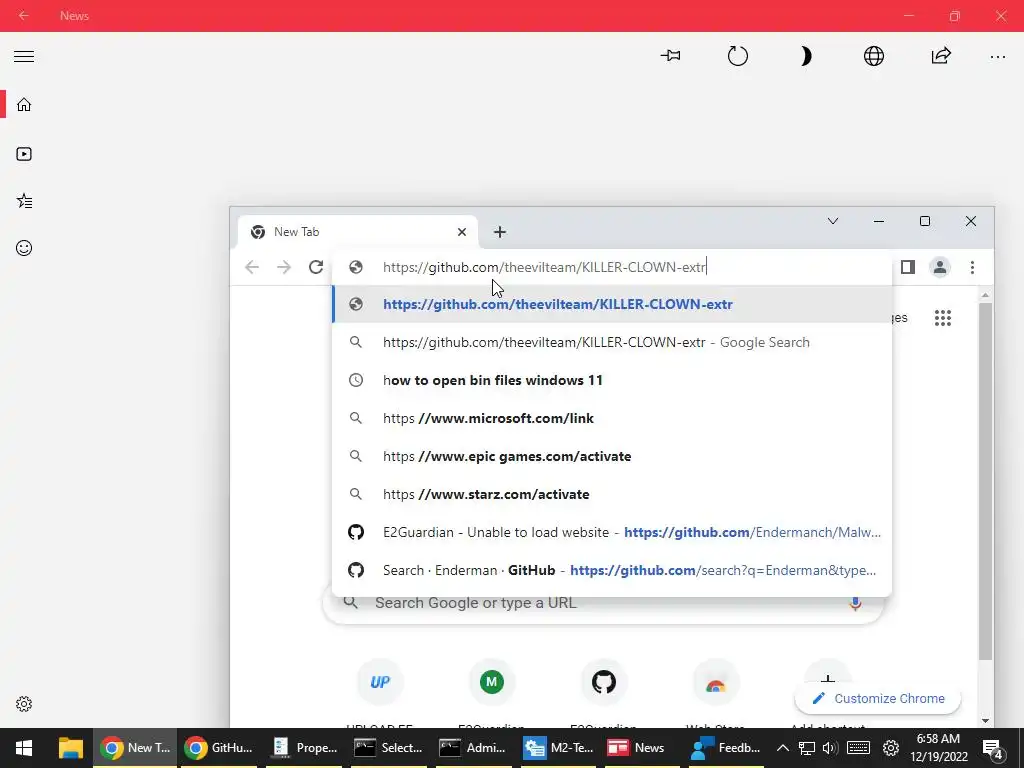Pin the News page with the pin icon
The width and height of the screenshot is (1024, 768).
click(671, 56)
